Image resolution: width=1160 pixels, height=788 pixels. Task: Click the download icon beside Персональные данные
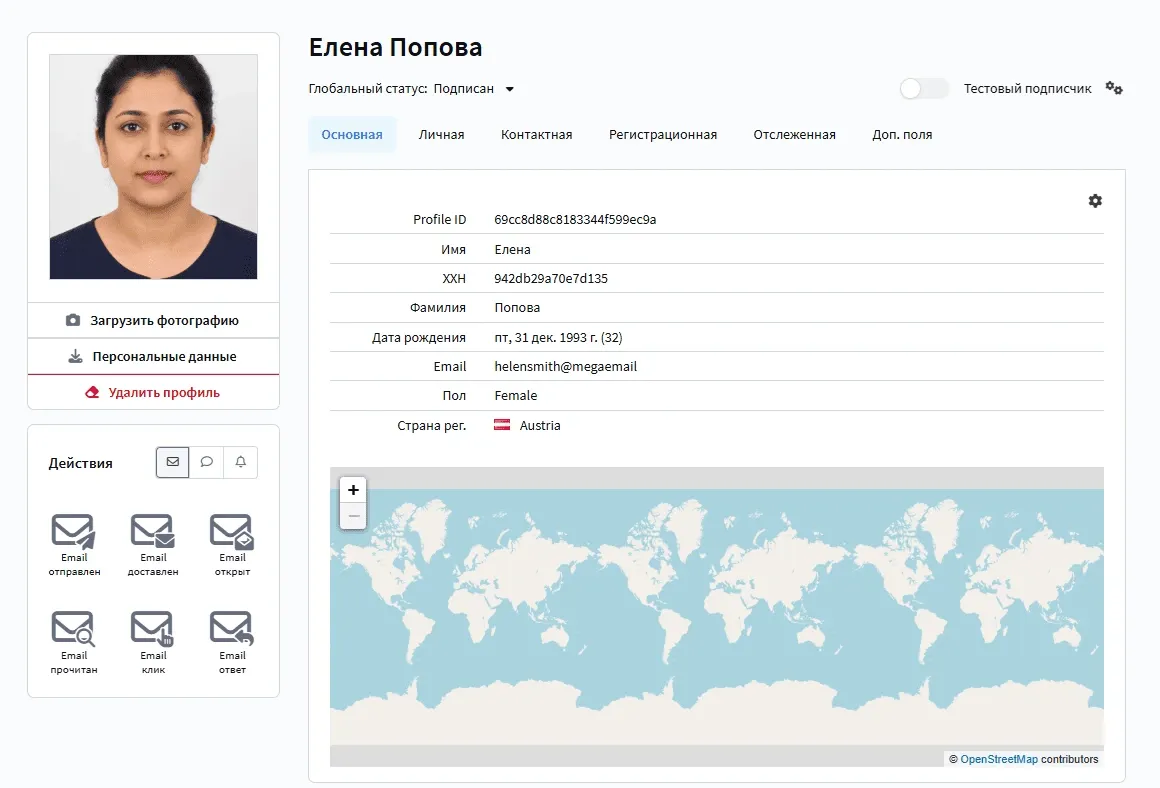(75, 357)
